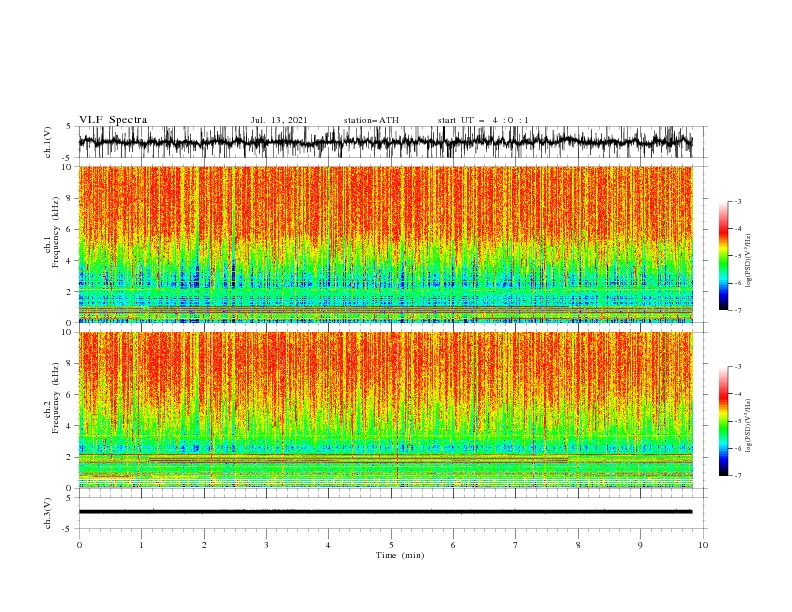Click time axis tick label '2'
The height and width of the screenshot is (612, 792).
(204, 545)
